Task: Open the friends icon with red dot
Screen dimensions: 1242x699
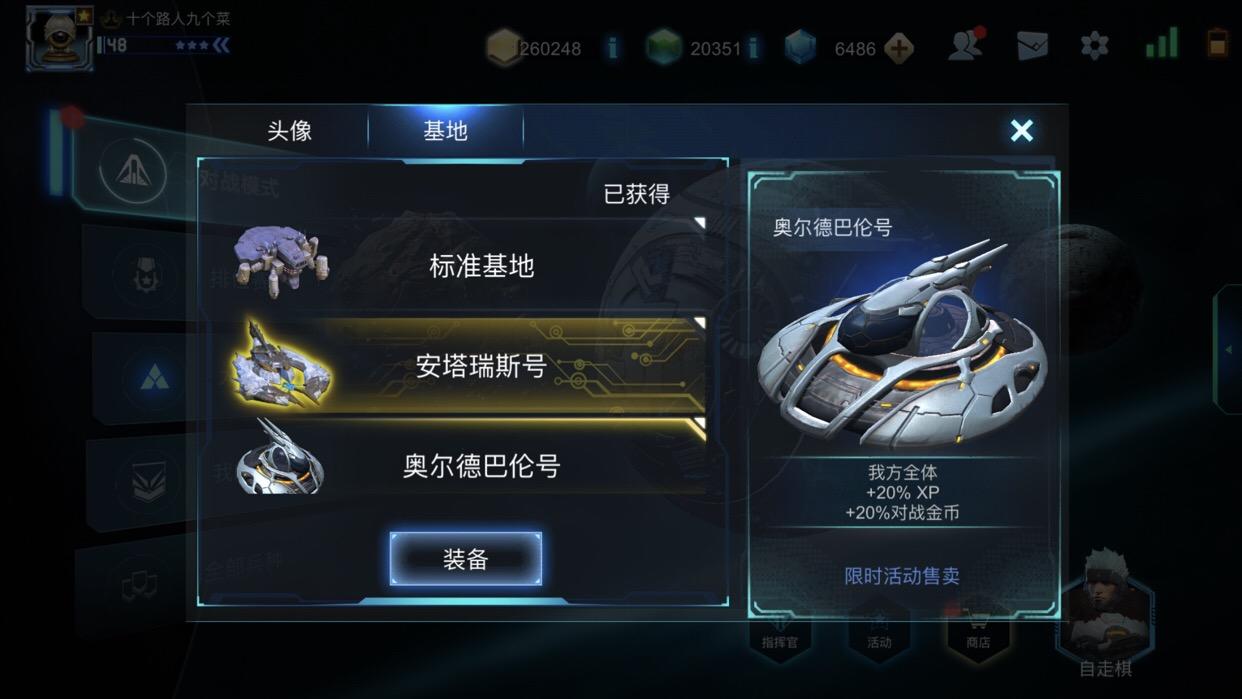Action: tap(966, 45)
